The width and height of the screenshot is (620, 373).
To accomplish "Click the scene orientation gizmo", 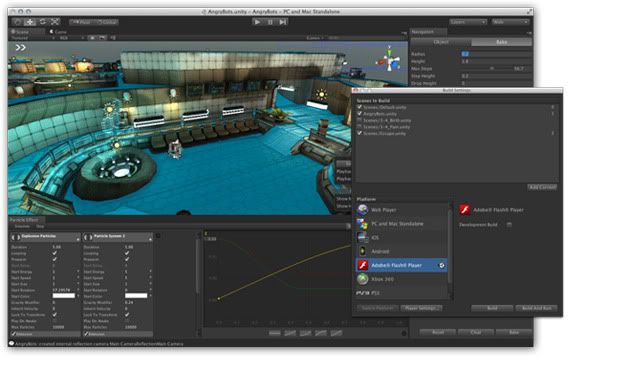I will 389,60.
